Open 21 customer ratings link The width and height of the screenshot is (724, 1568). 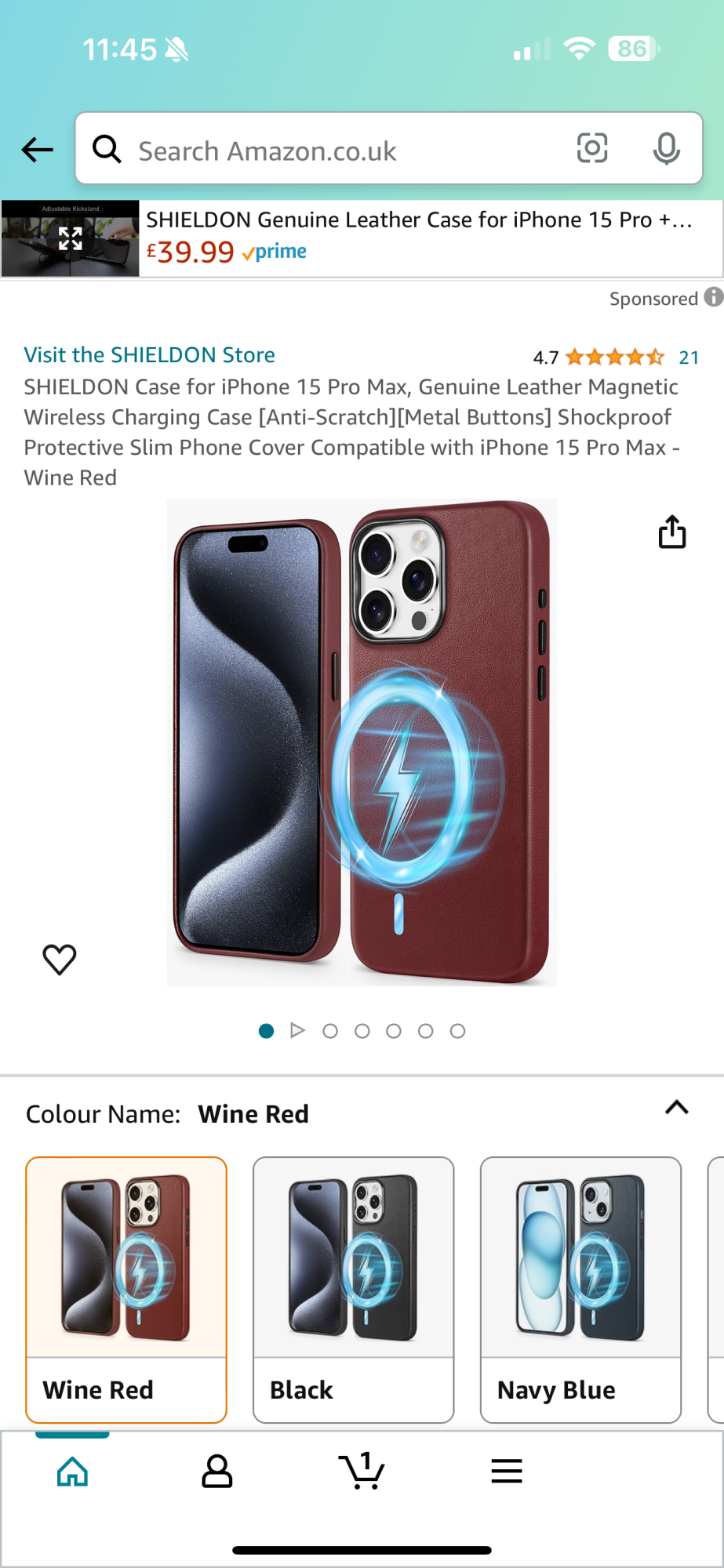(689, 358)
